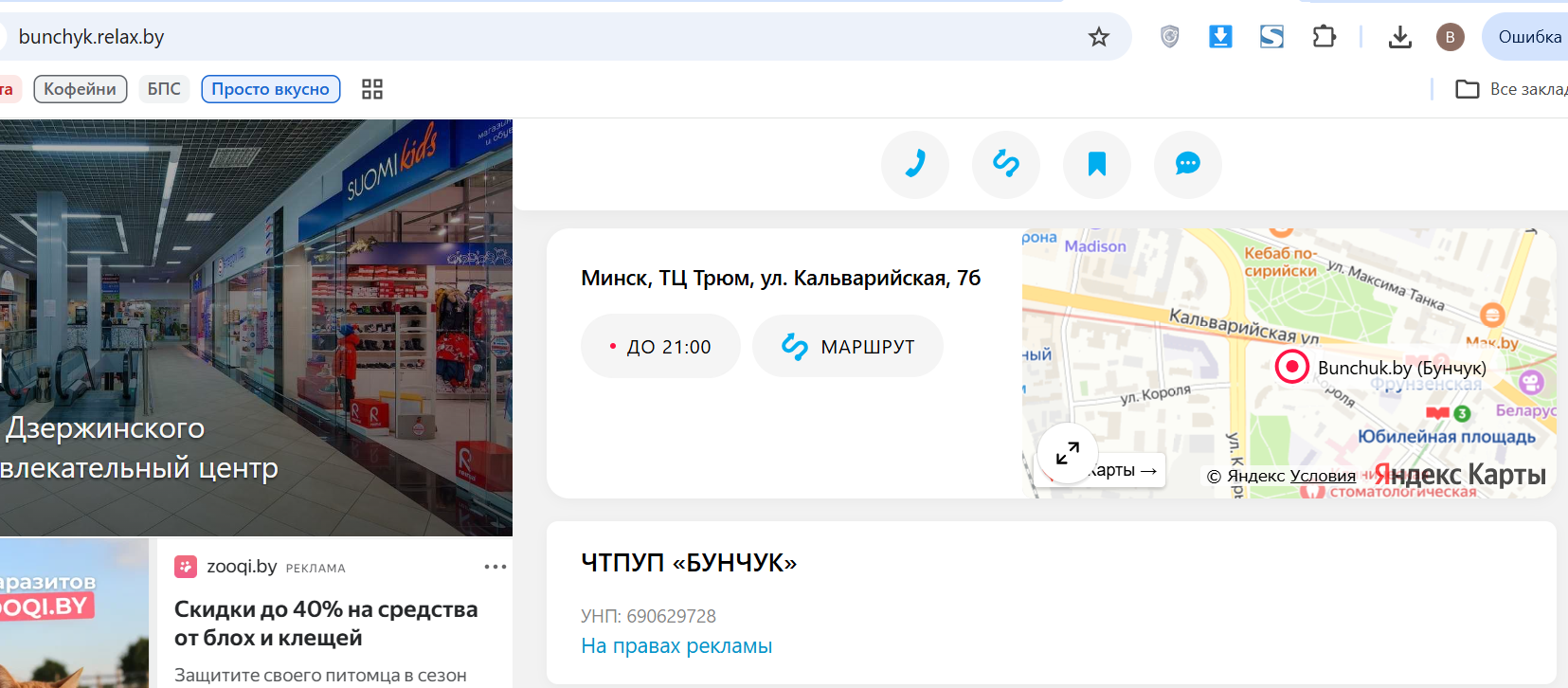1568x688 pixels.
Task: Click the address Минск, ТЦ Трюм text
Action: (781, 279)
